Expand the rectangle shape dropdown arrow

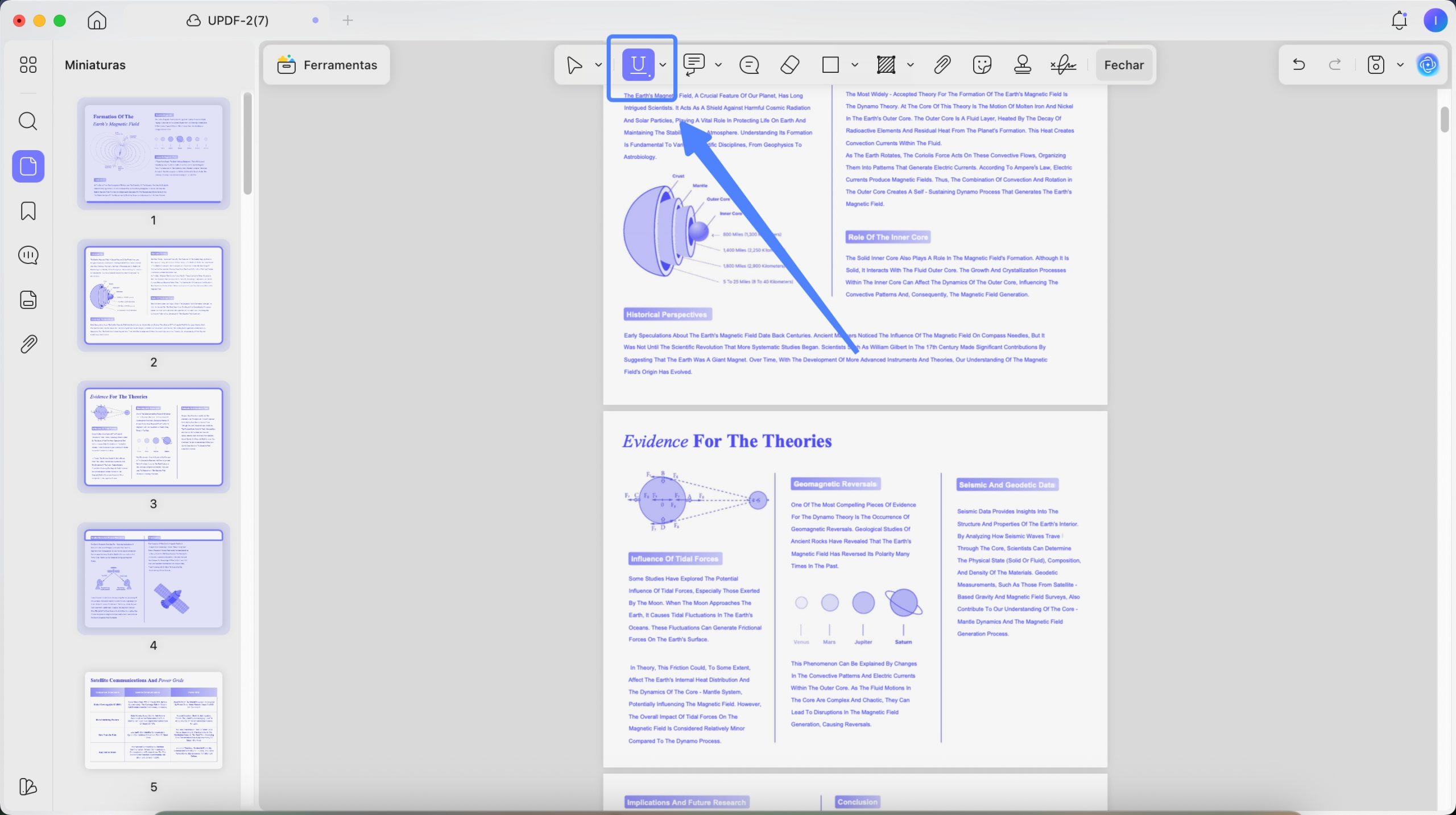coord(854,65)
